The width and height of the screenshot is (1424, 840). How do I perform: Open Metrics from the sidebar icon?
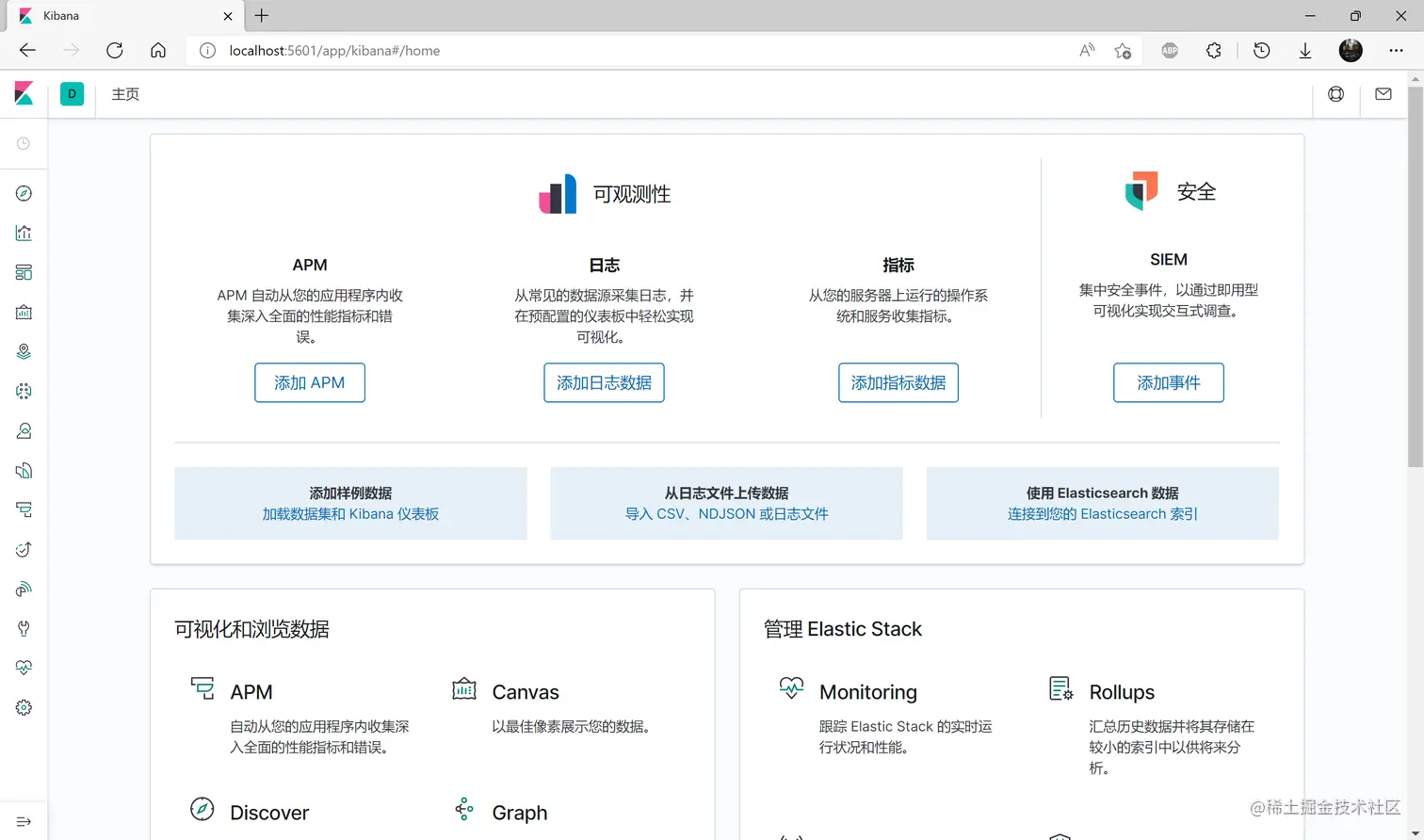click(24, 430)
